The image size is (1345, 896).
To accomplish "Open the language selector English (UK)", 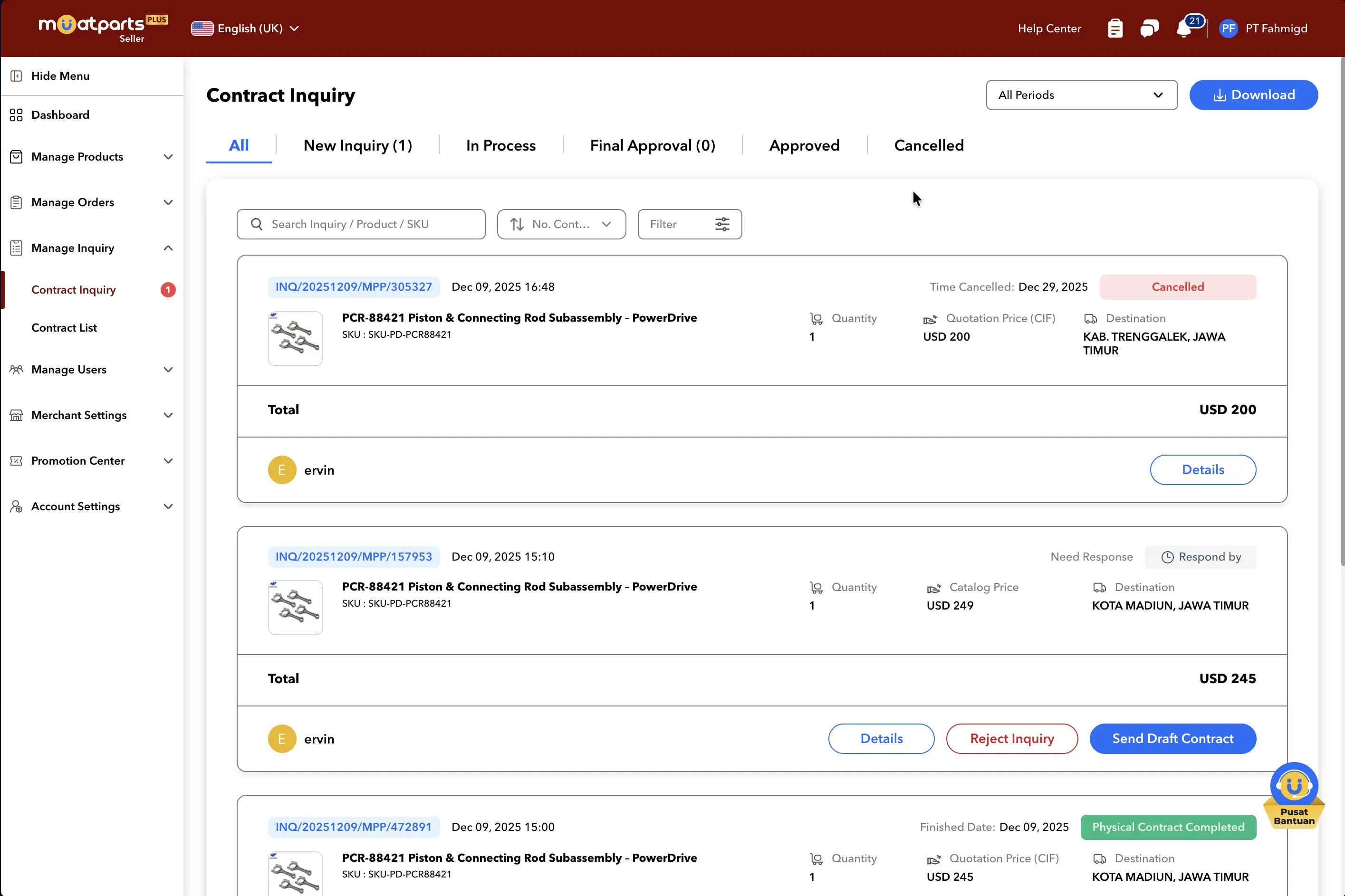I will click(246, 29).
